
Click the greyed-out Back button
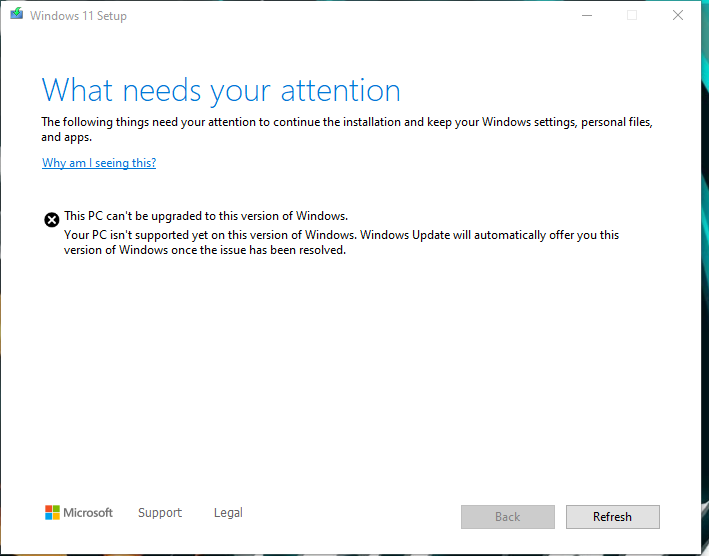508,517
